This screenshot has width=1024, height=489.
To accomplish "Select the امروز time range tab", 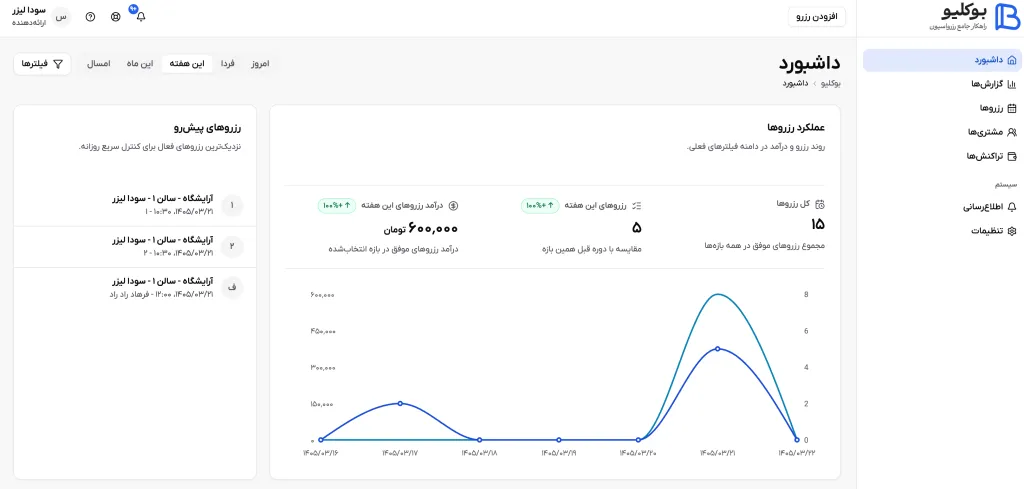I will click(261, 64).
